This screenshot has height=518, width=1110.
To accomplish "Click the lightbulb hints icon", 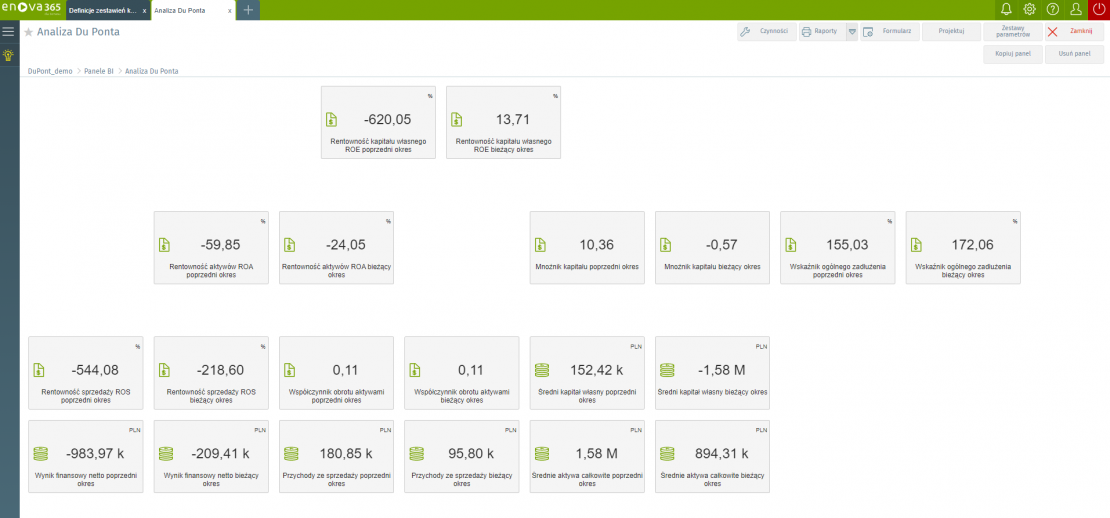I will [9, 56].
